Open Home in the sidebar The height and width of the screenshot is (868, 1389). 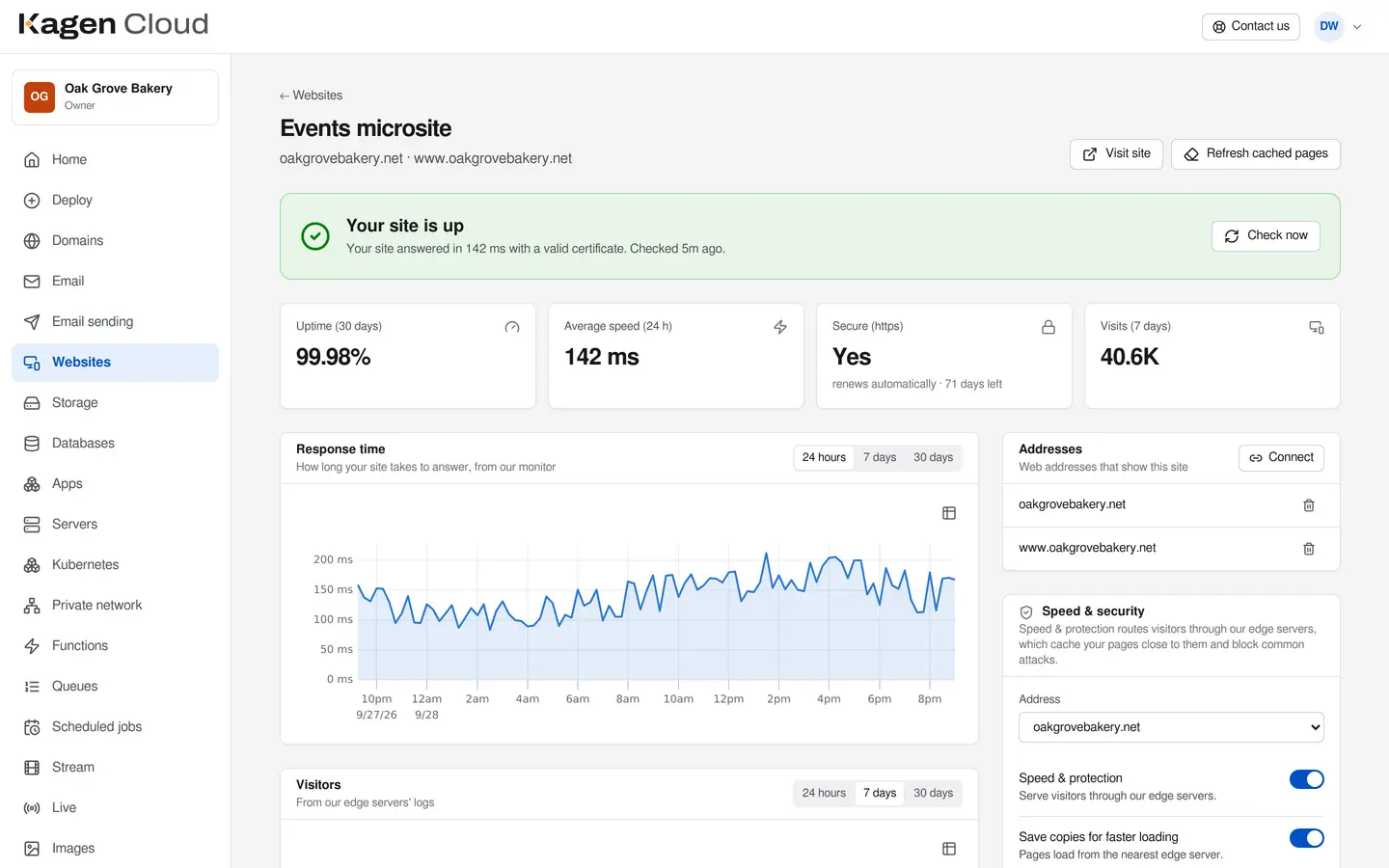pos(115,160)
